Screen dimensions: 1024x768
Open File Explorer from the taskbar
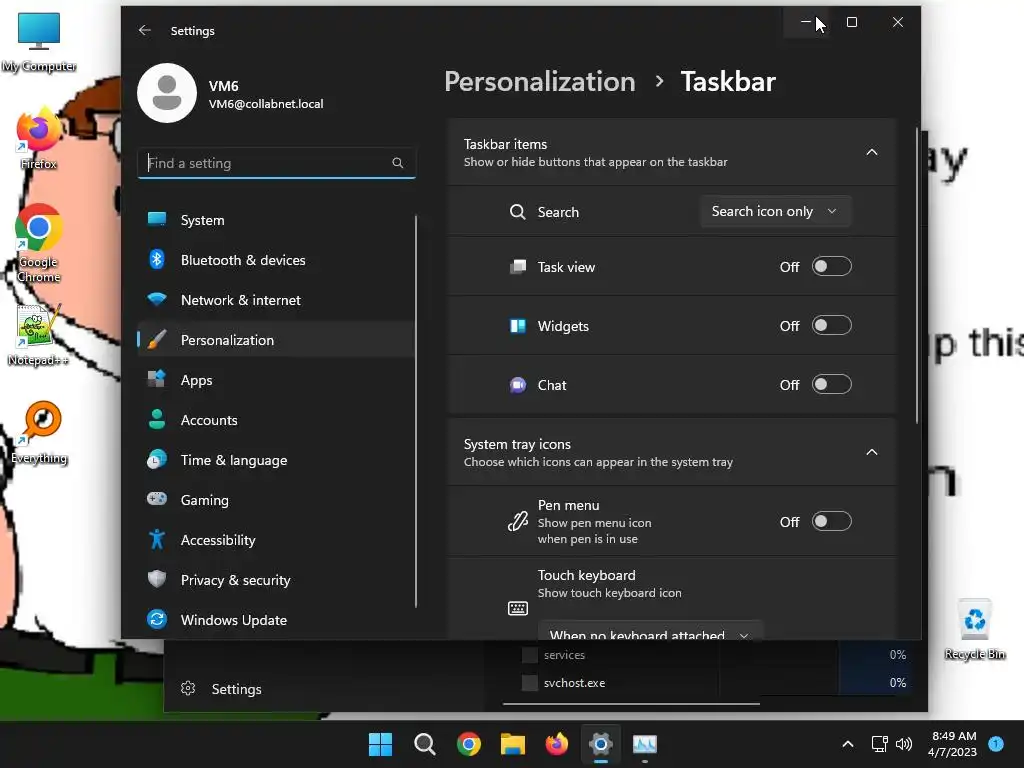513,744
